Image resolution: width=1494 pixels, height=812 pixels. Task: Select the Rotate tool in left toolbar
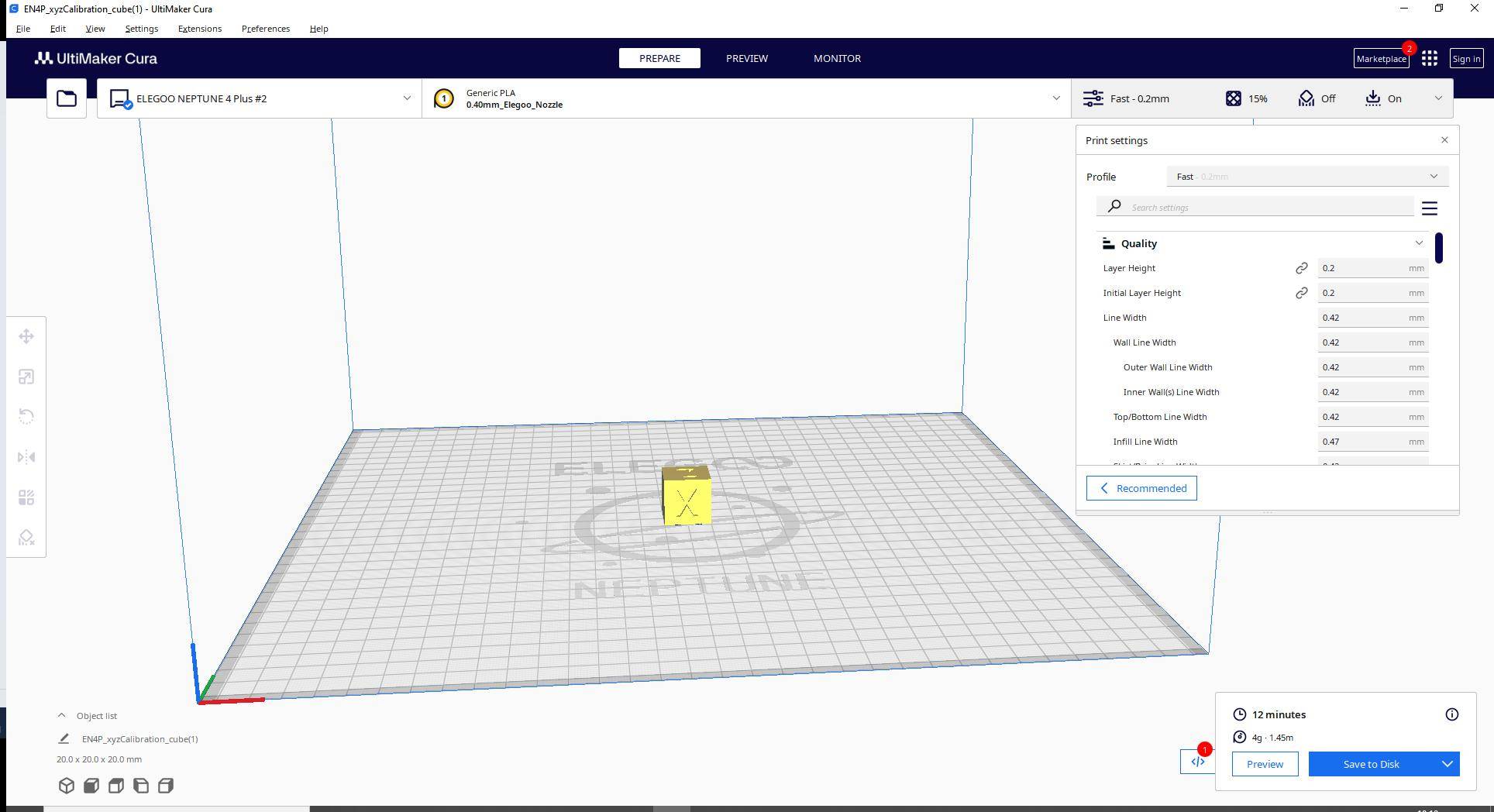coord(26,417)
